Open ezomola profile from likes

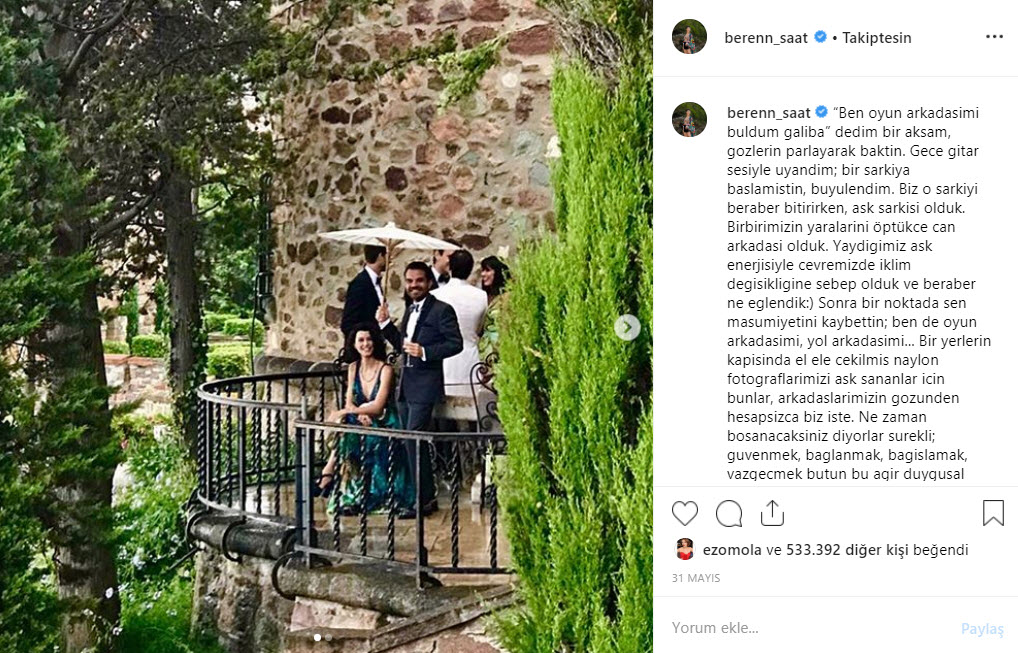coord(732,550)
